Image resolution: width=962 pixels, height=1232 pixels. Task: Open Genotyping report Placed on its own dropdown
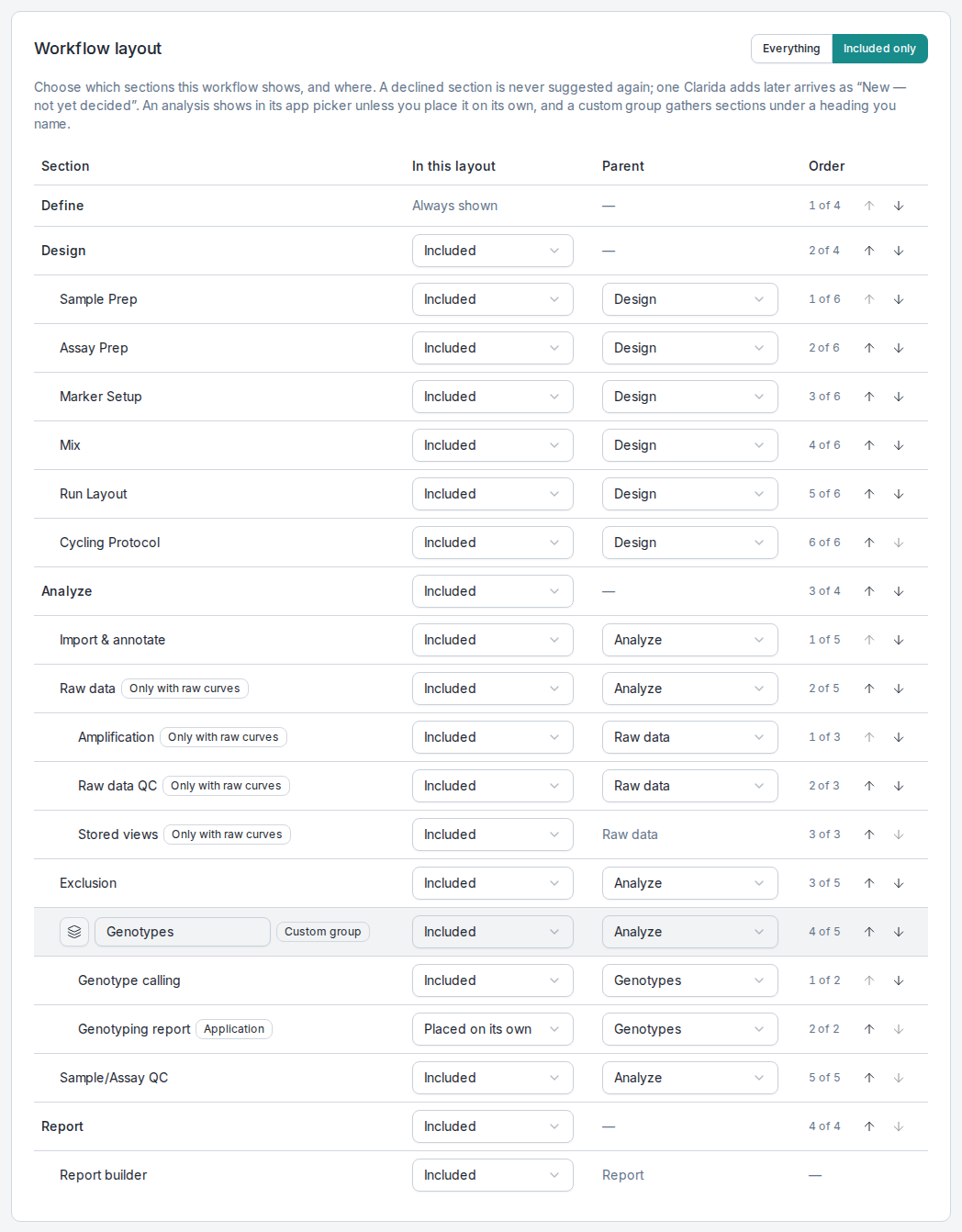click(493, 1029)
